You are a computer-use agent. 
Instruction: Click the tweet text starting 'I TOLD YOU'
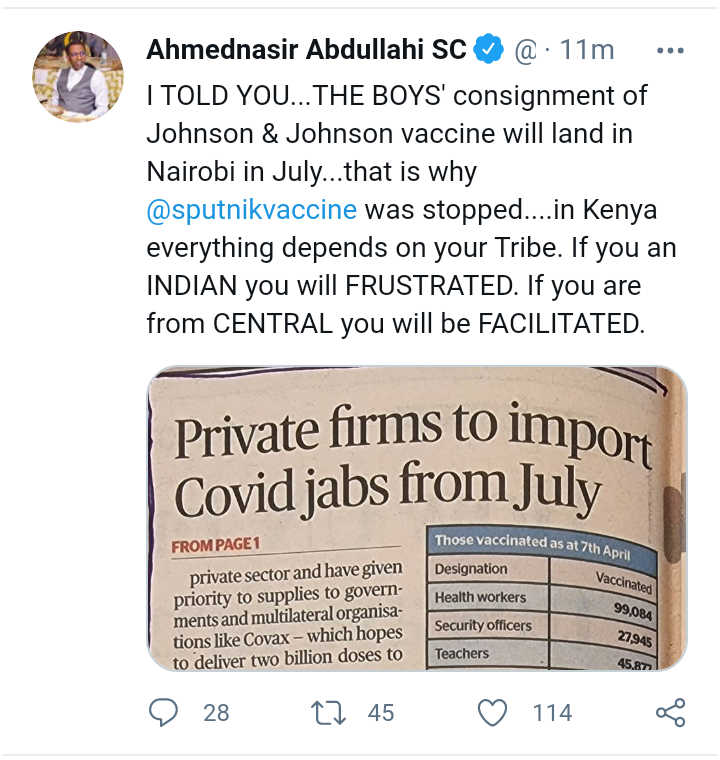click(x=411, y=209)
